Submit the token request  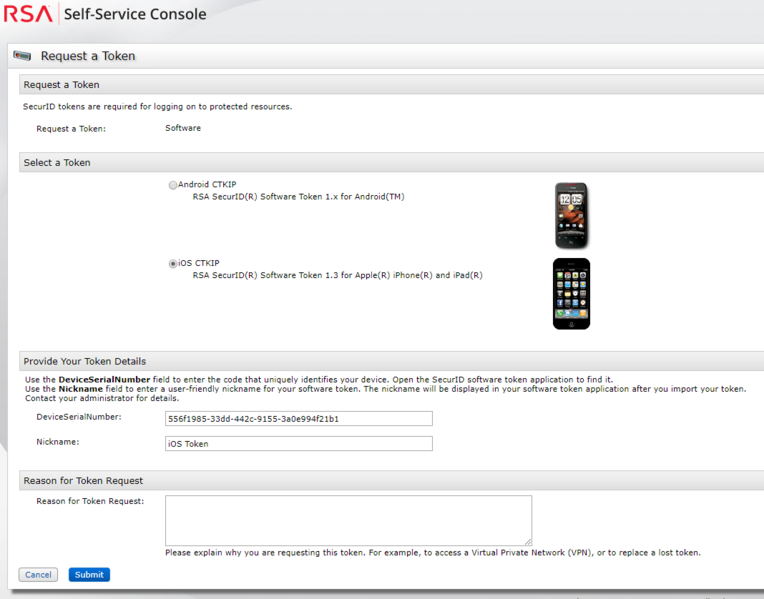click(89, 575)
